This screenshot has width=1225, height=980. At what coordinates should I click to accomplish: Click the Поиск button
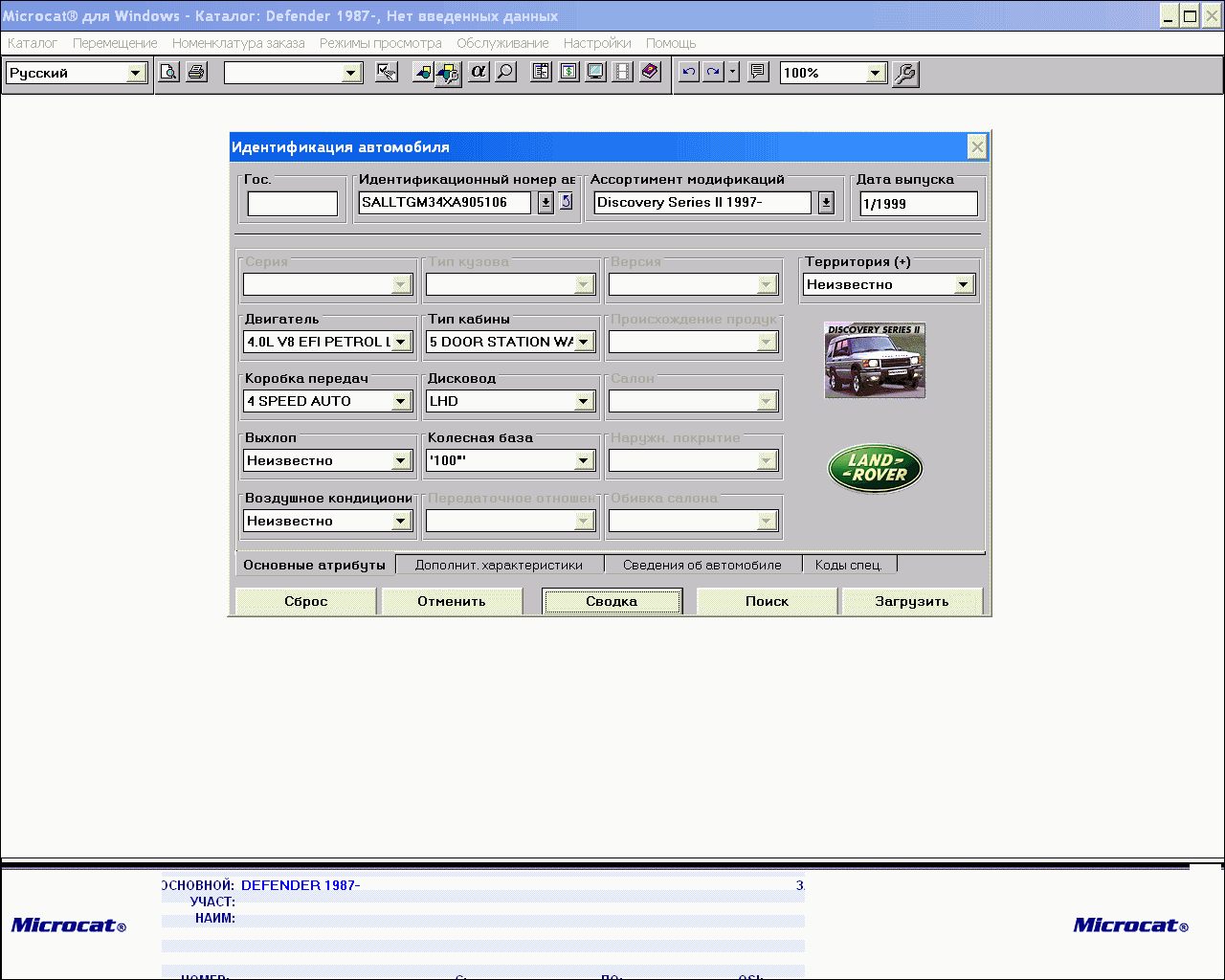click(x=768, y=601)
